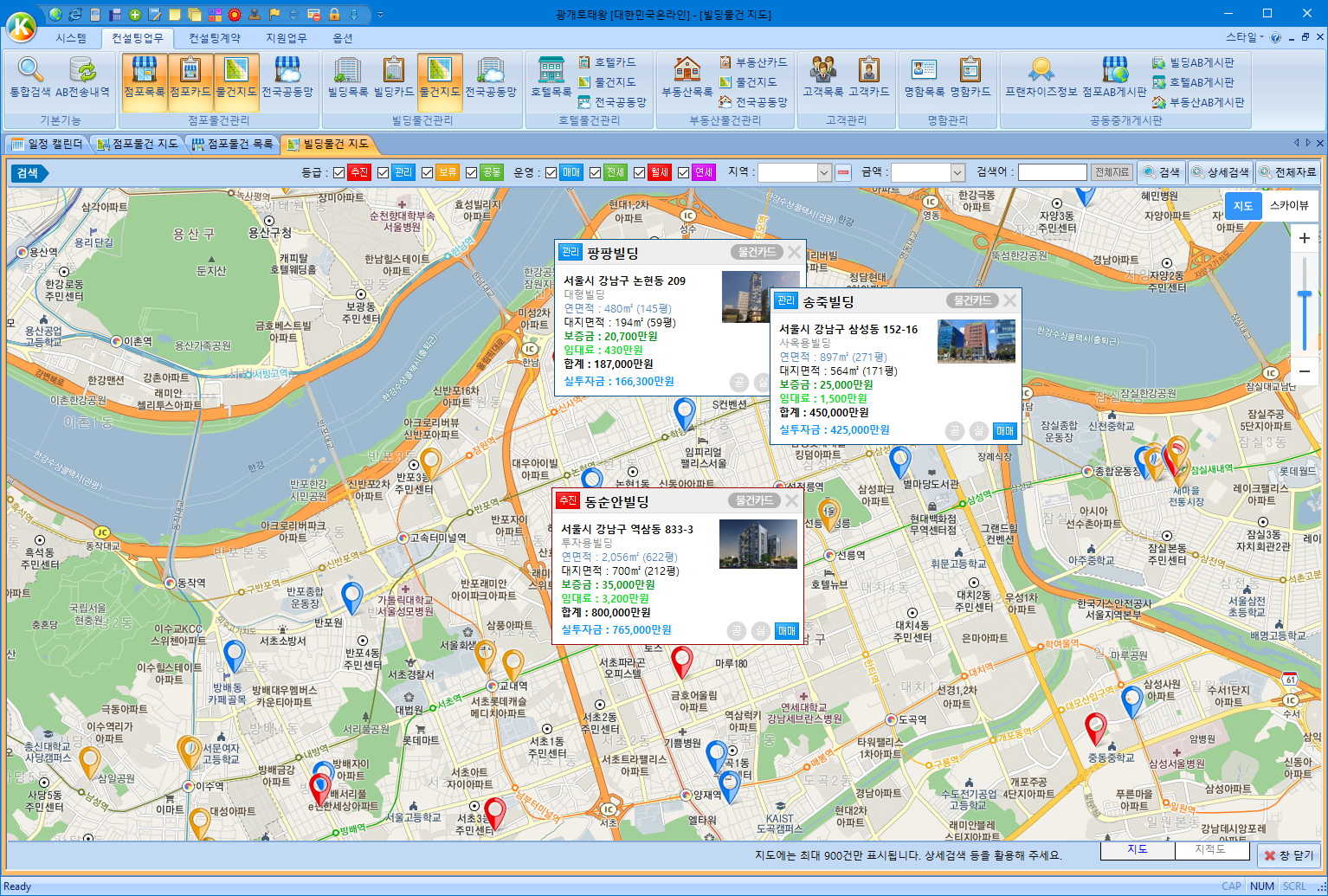Open the 빌딩목록 building list icon
The width and height of the screenshot is (1328, 896).
(347, 78)
